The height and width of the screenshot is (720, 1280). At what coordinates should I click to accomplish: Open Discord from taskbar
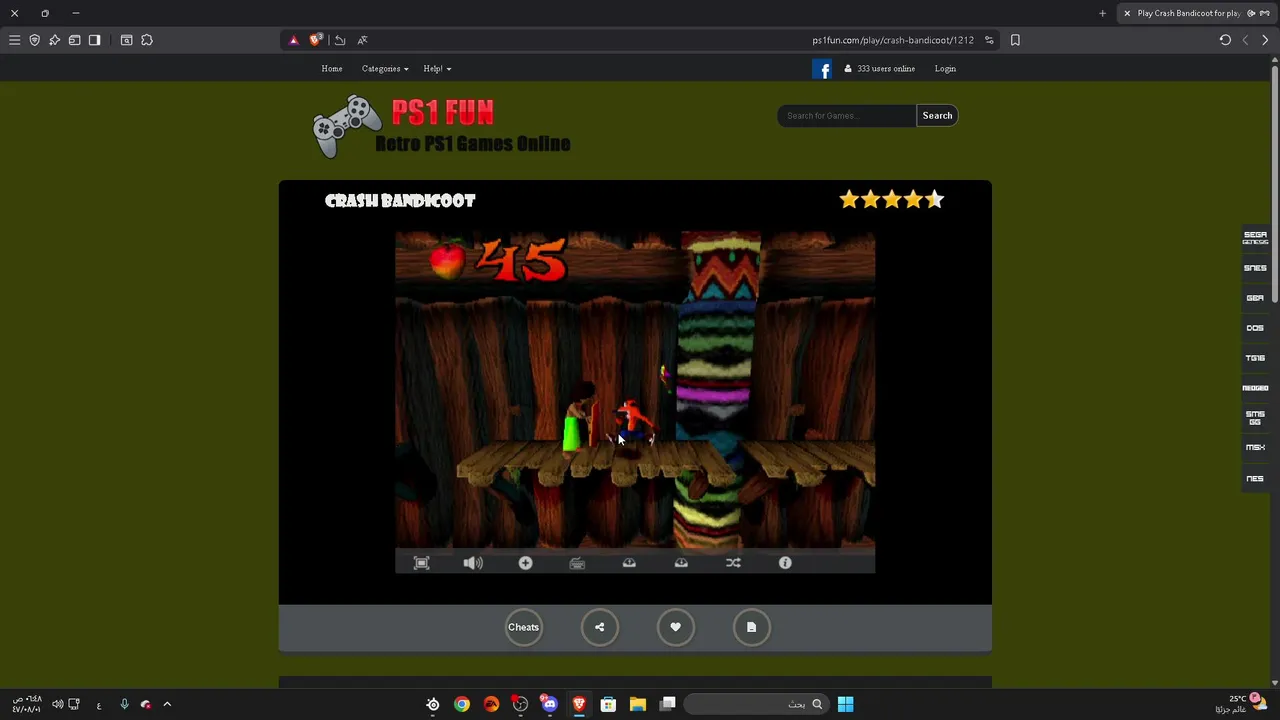click(549, 704)
